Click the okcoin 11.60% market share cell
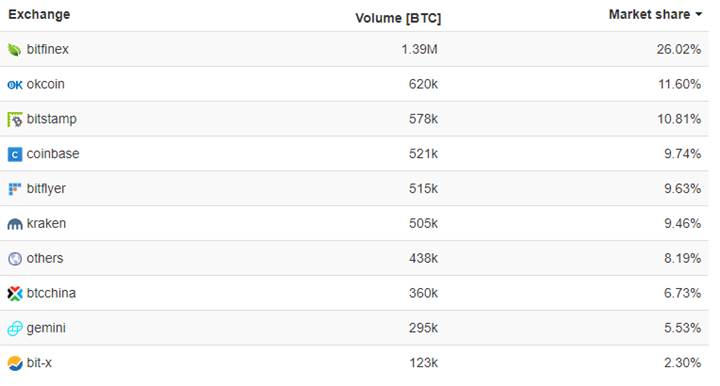 [x=679, y=84]
